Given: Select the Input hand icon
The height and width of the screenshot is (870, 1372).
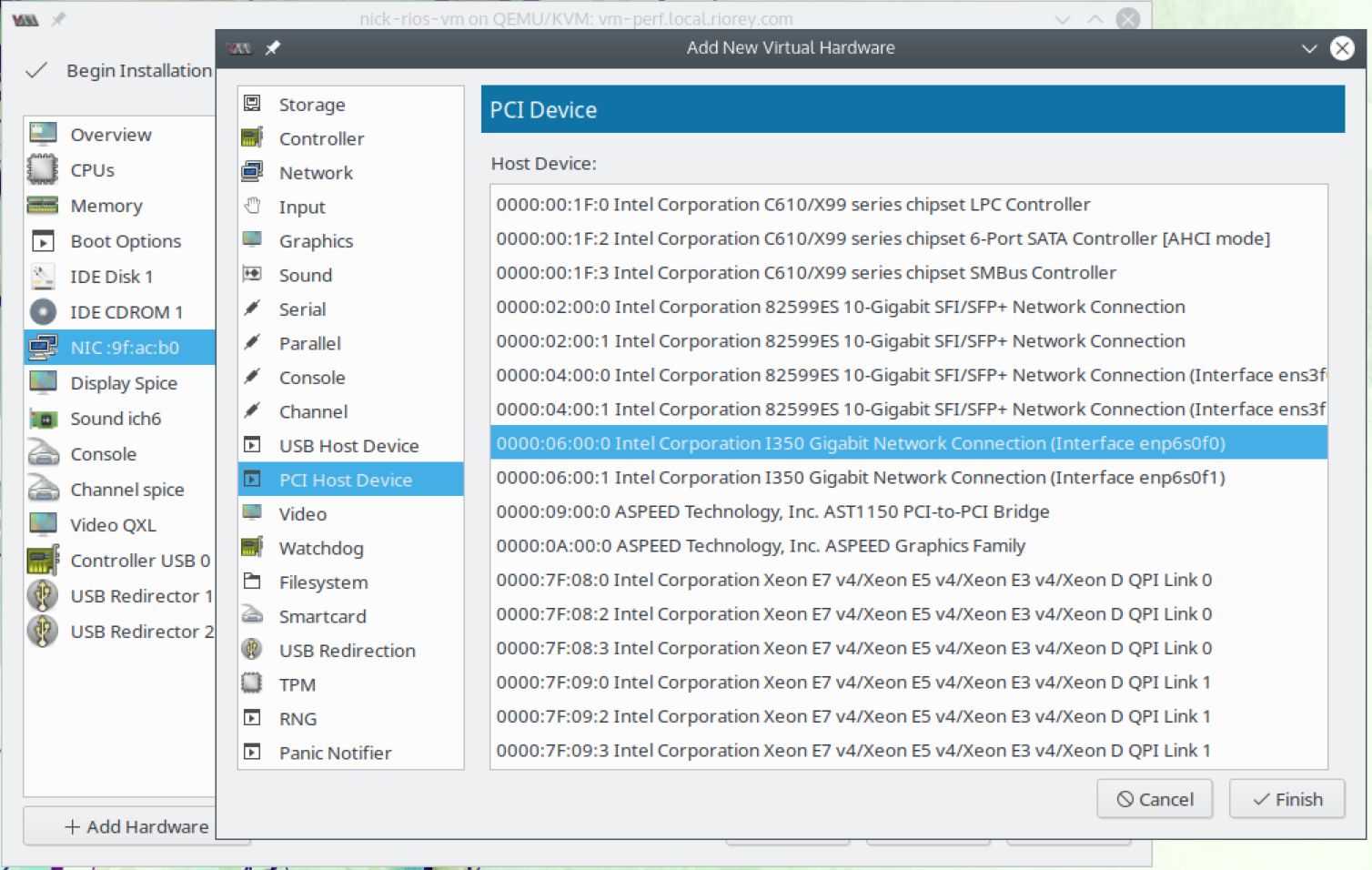Looking at the screenshot, I should (x=252, y=207).
